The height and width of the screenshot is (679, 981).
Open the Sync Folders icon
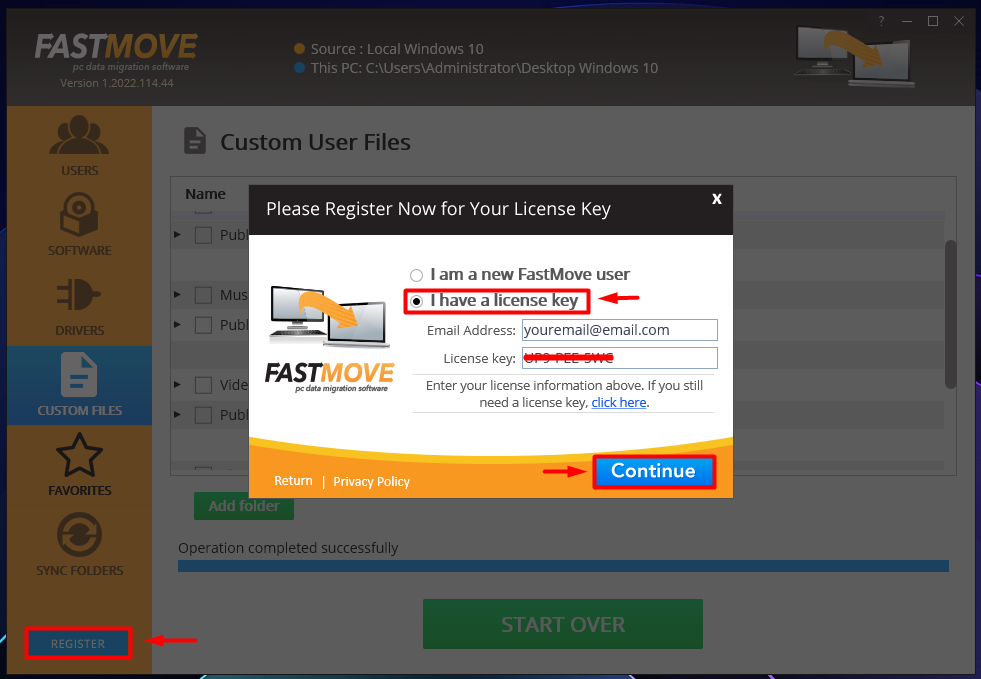pos(79,537)
